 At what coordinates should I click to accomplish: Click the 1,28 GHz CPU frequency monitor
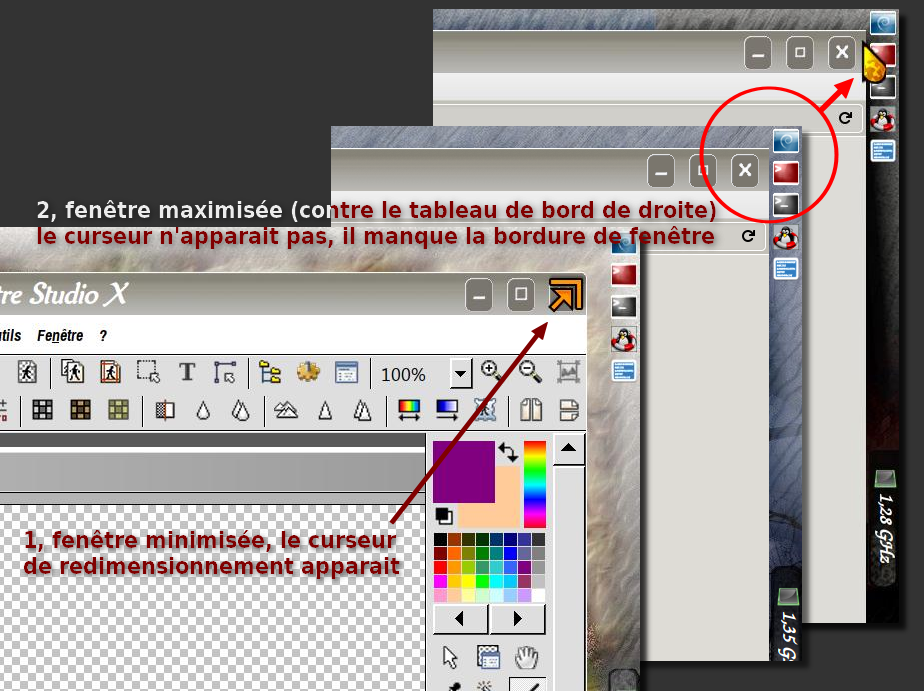click(884, 527)
